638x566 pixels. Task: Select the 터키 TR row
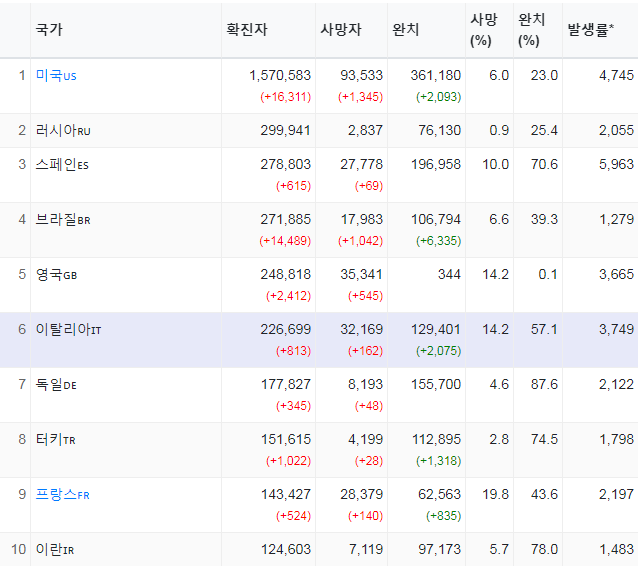point(319,450)
